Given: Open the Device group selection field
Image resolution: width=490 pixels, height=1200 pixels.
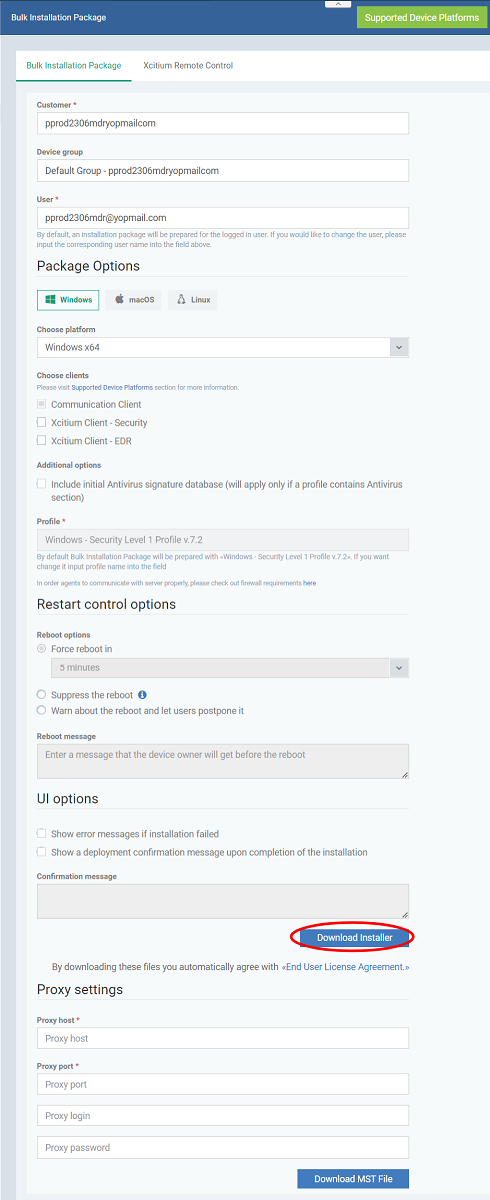Looking at the screenshot, I should (x=223, y=170).
